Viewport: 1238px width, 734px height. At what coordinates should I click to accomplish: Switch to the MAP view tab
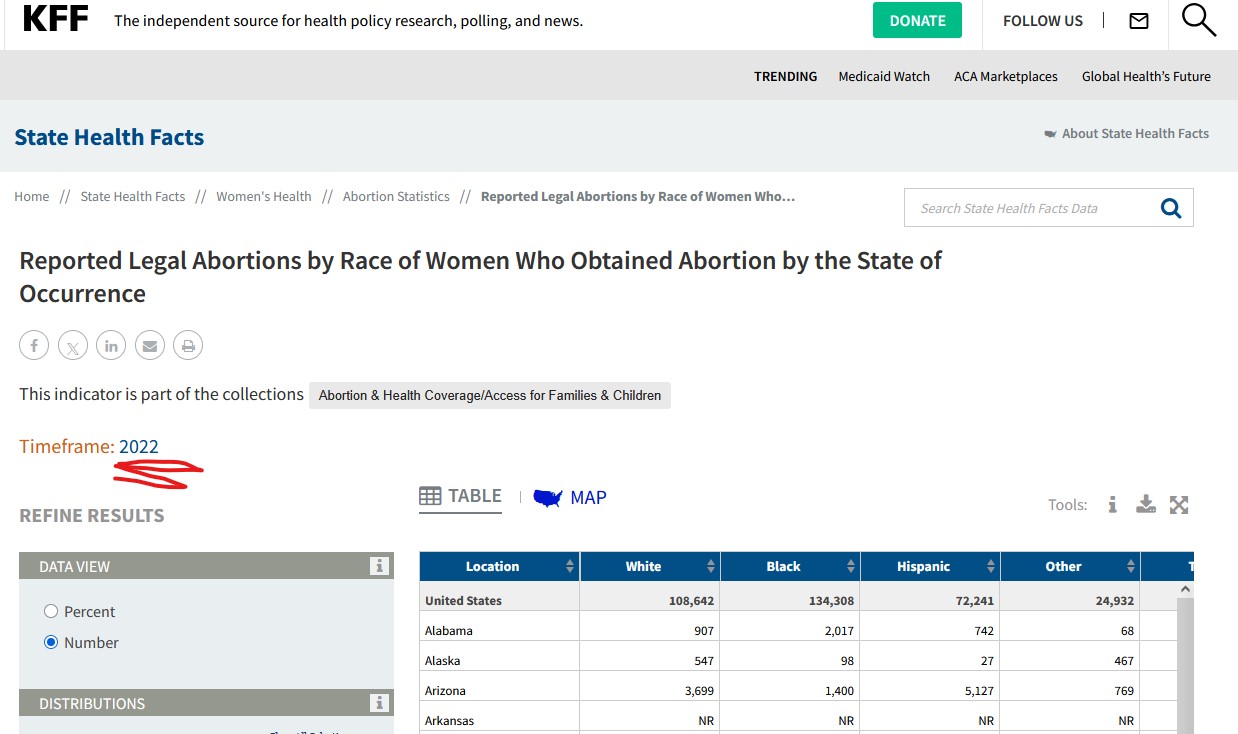570,497
